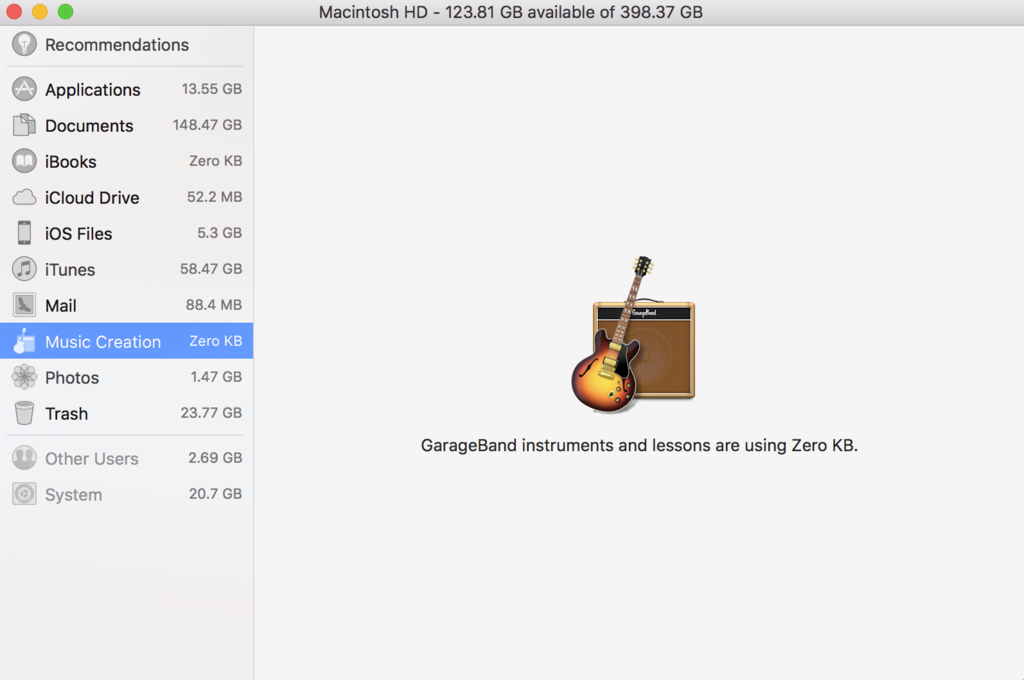Show the Documents storage category

pos(89,125)
